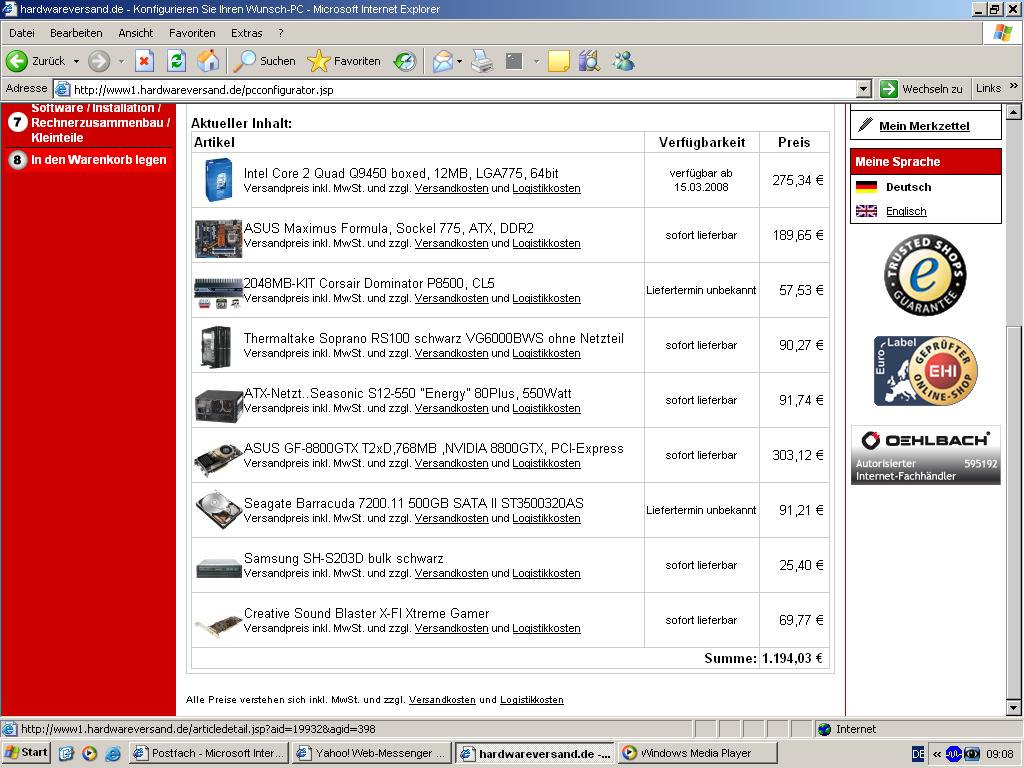Viewport: 1024px width, 768px height.
Task: Switch site language to Englisch
Action: tap(906, 211)
